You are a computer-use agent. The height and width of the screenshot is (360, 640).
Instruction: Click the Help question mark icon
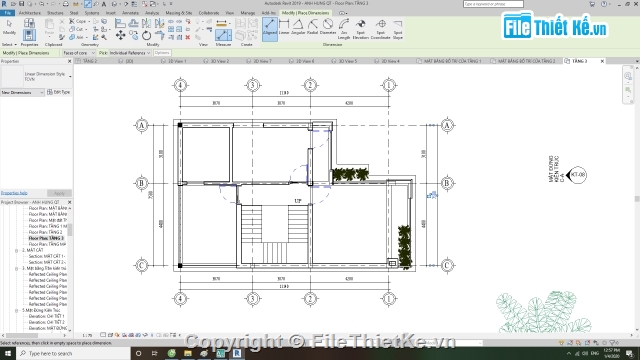[604, 4]
